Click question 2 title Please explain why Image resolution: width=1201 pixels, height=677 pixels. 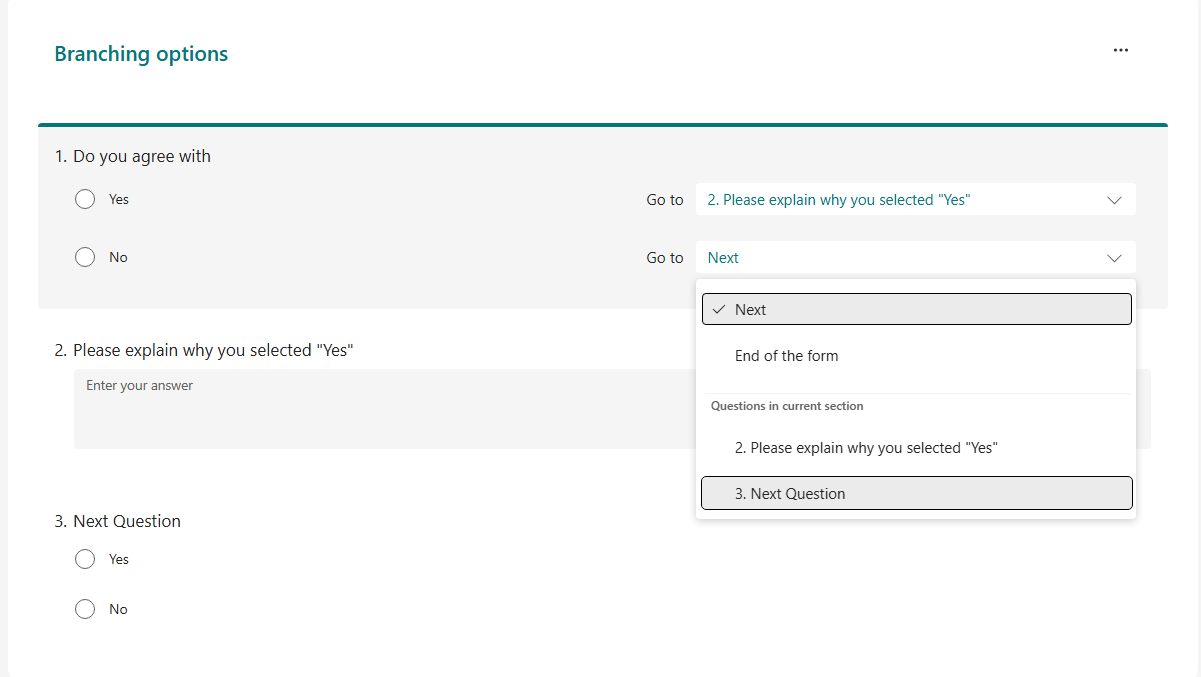pyautogui.click(x=204, y=350)
